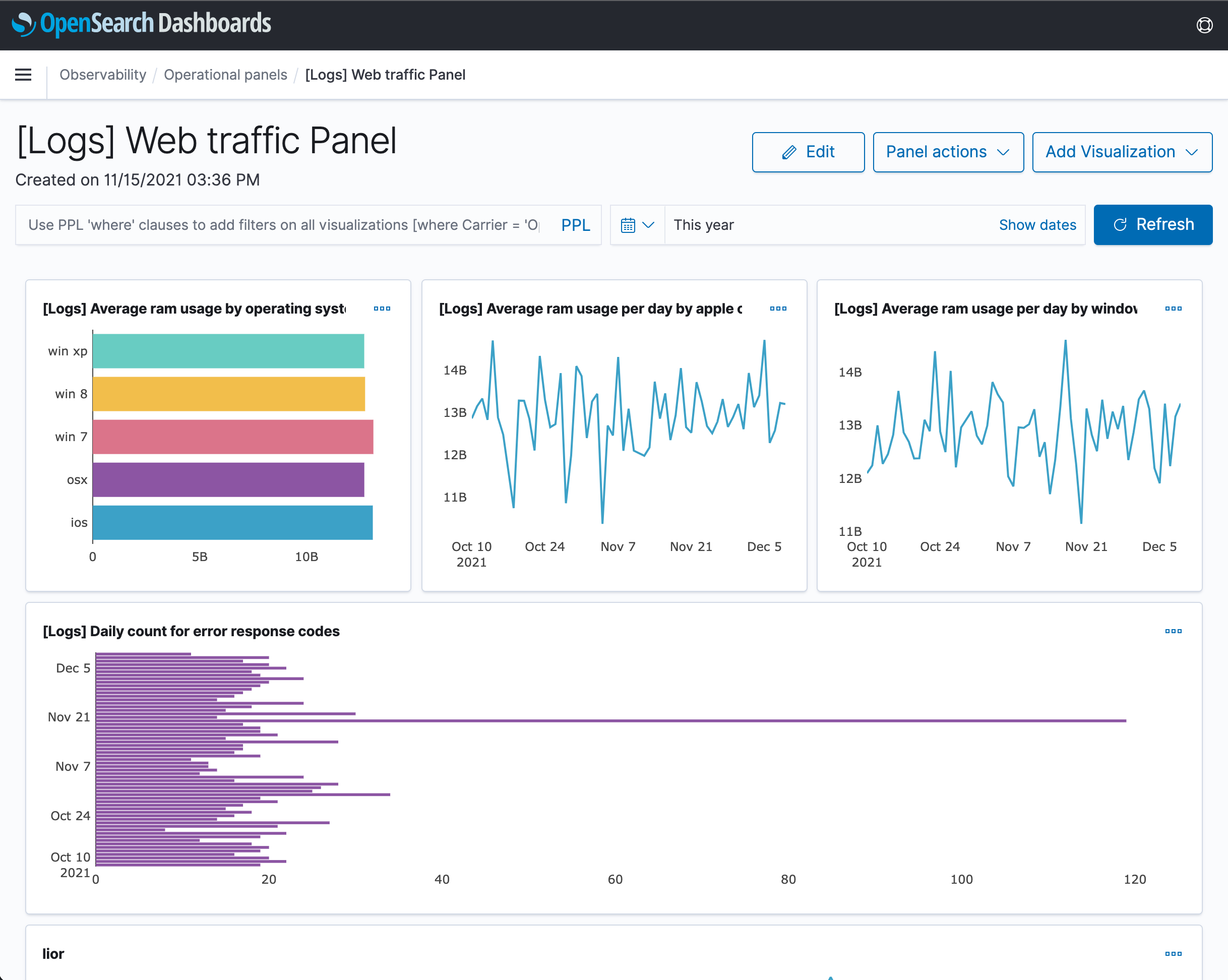Open panel options for windows ram usage chart
The width and height of the screenshot is (1228, 980).
(1174, 308)
